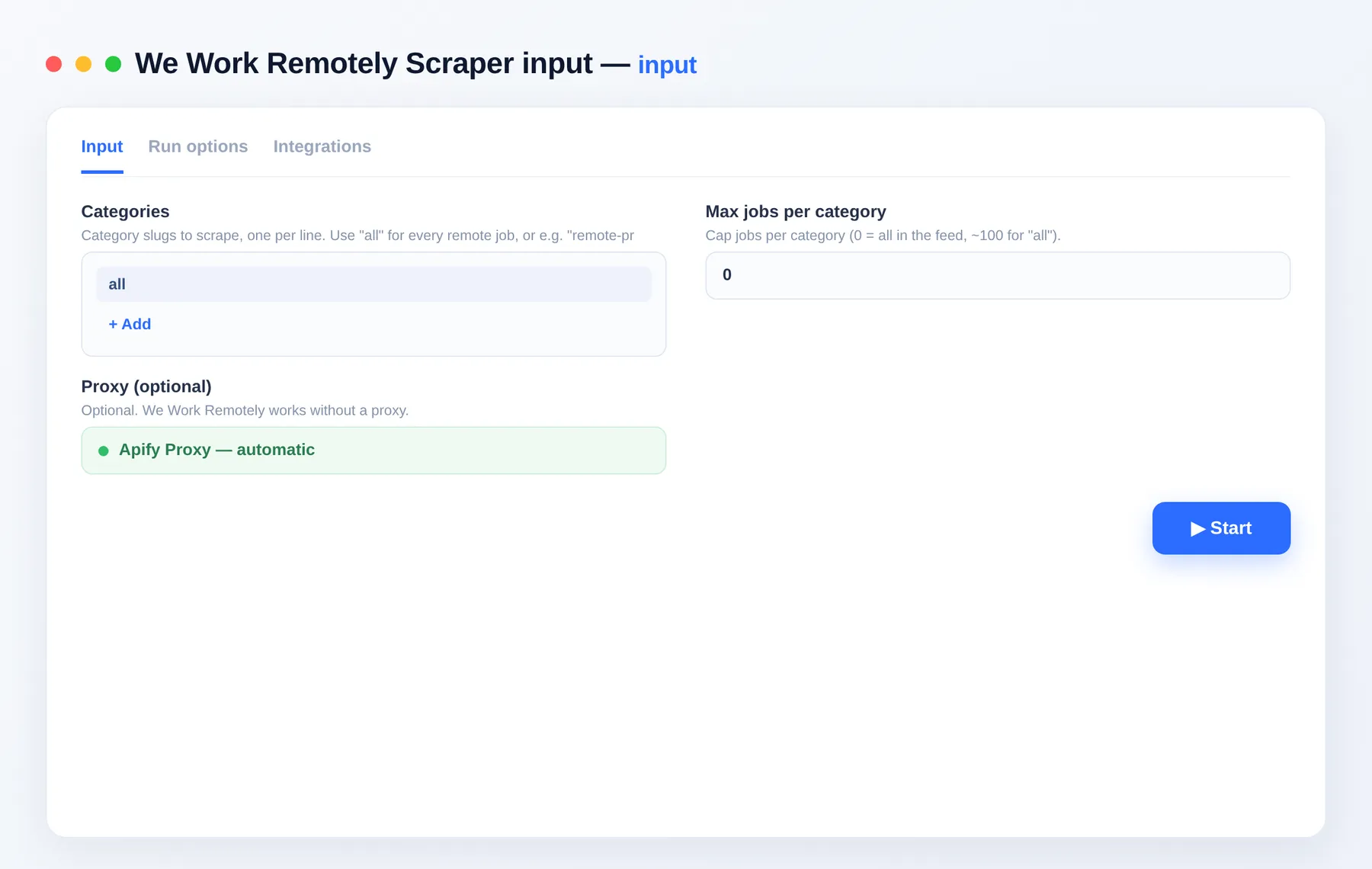Click the "Cap jobs per category" description

(883, 236)
